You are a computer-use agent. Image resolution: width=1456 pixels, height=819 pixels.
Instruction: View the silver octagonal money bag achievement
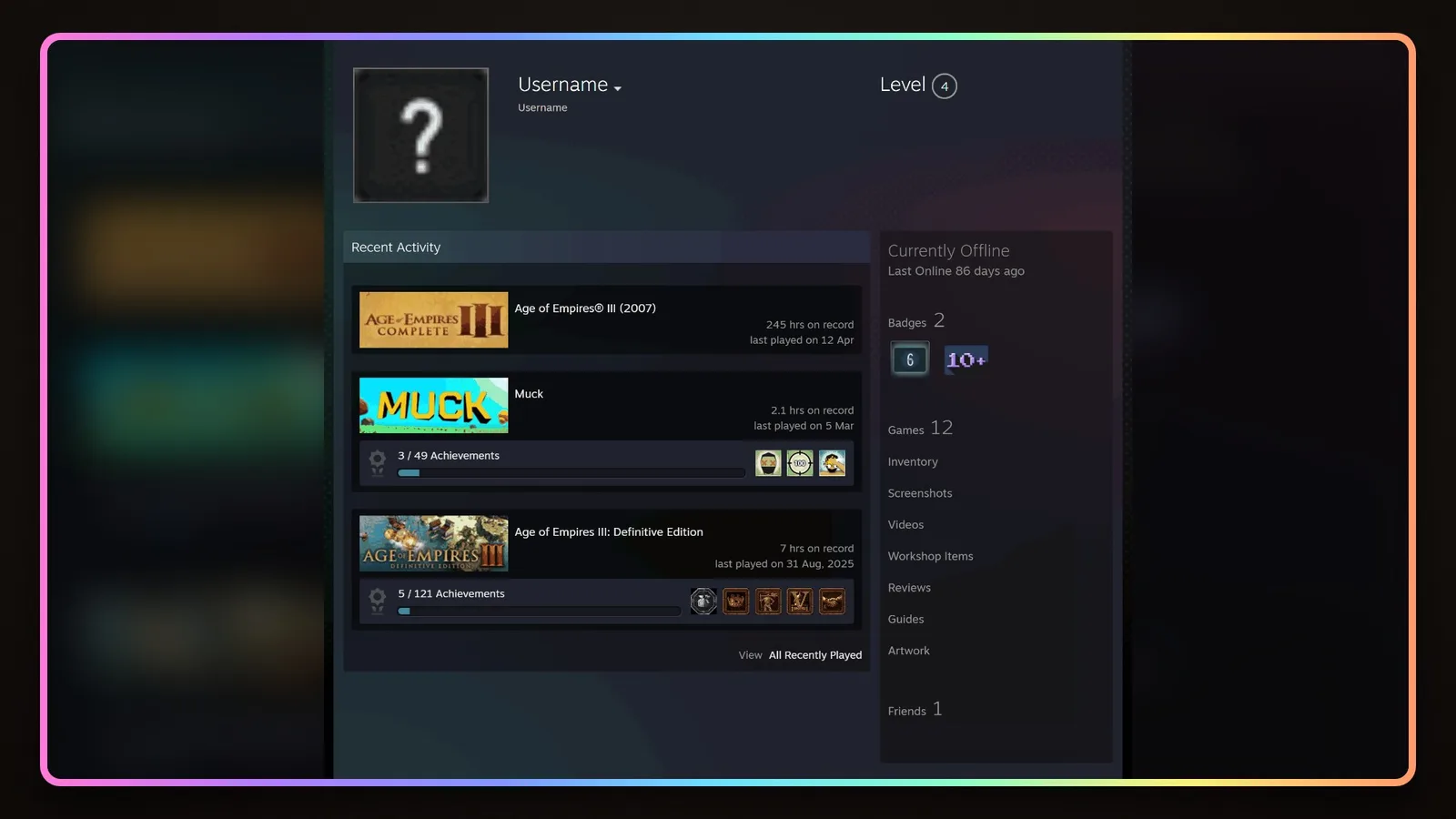[703, 601]
